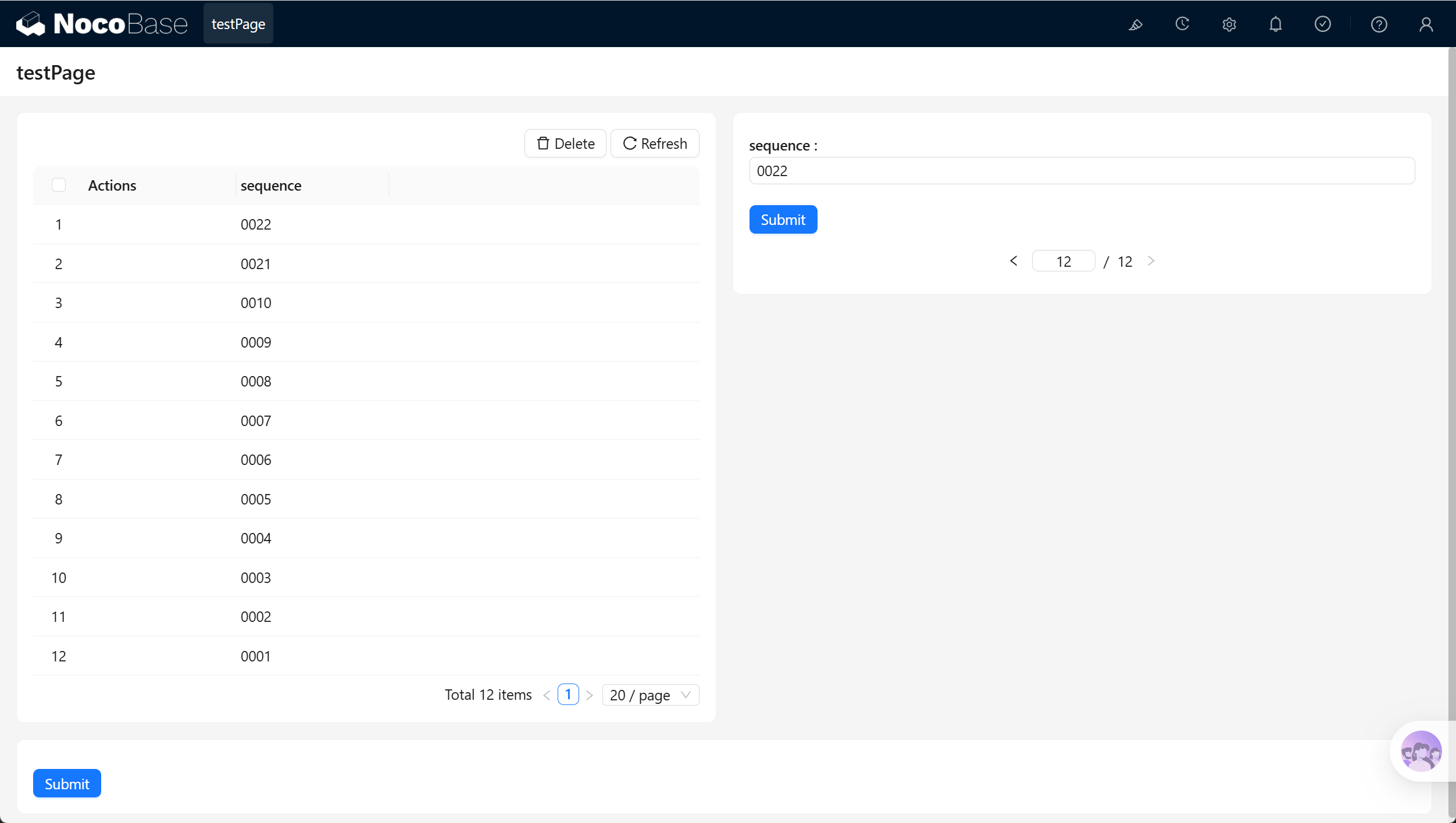The width and height of the screenshot is (1456, 823).
Task: Open the UI editor highlighter icon
Action: (1136, 24)
